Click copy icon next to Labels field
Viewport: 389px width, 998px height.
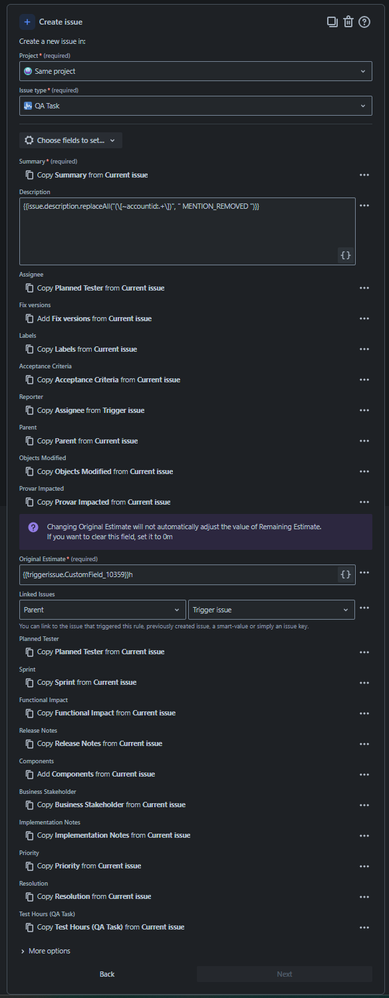pyautogui.click(x=29, y=349)
